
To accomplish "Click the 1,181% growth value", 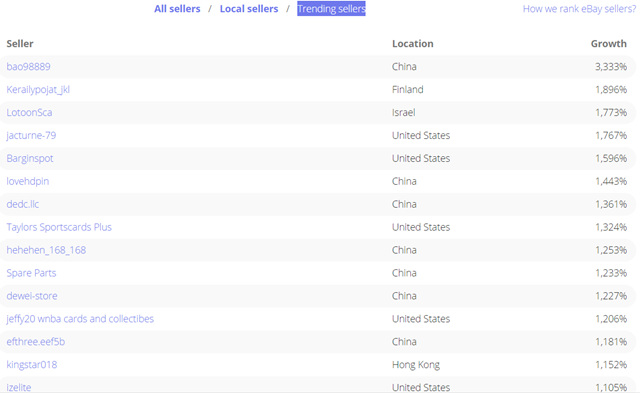I will coord(611,342).
